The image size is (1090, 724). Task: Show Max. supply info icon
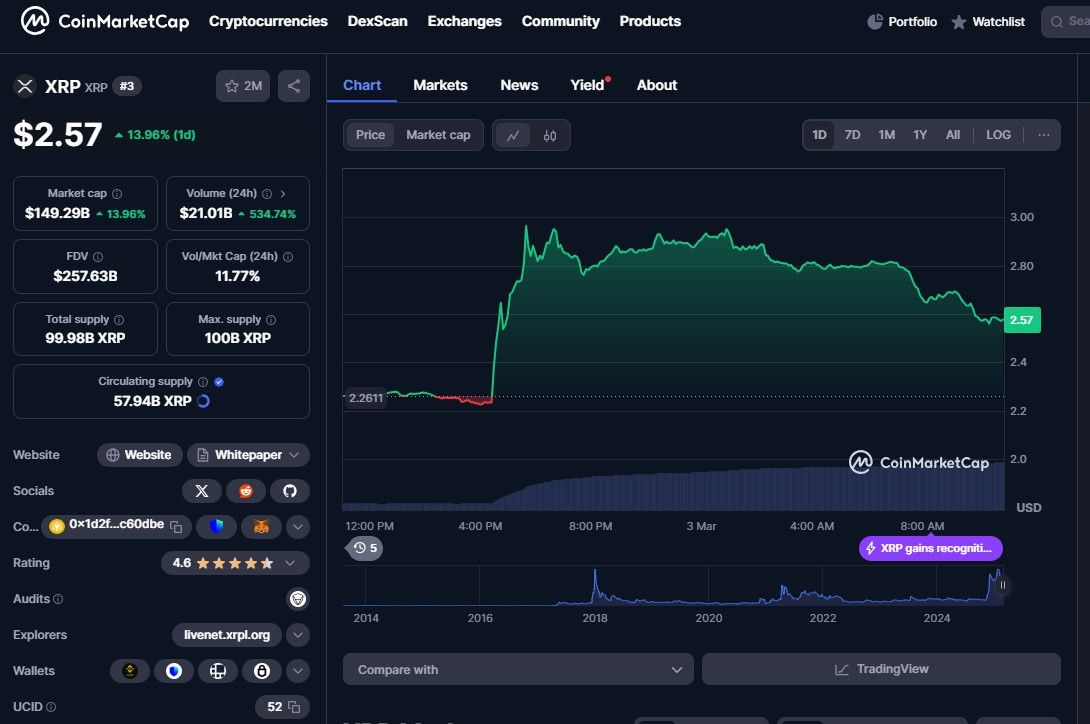coord(271,320)
